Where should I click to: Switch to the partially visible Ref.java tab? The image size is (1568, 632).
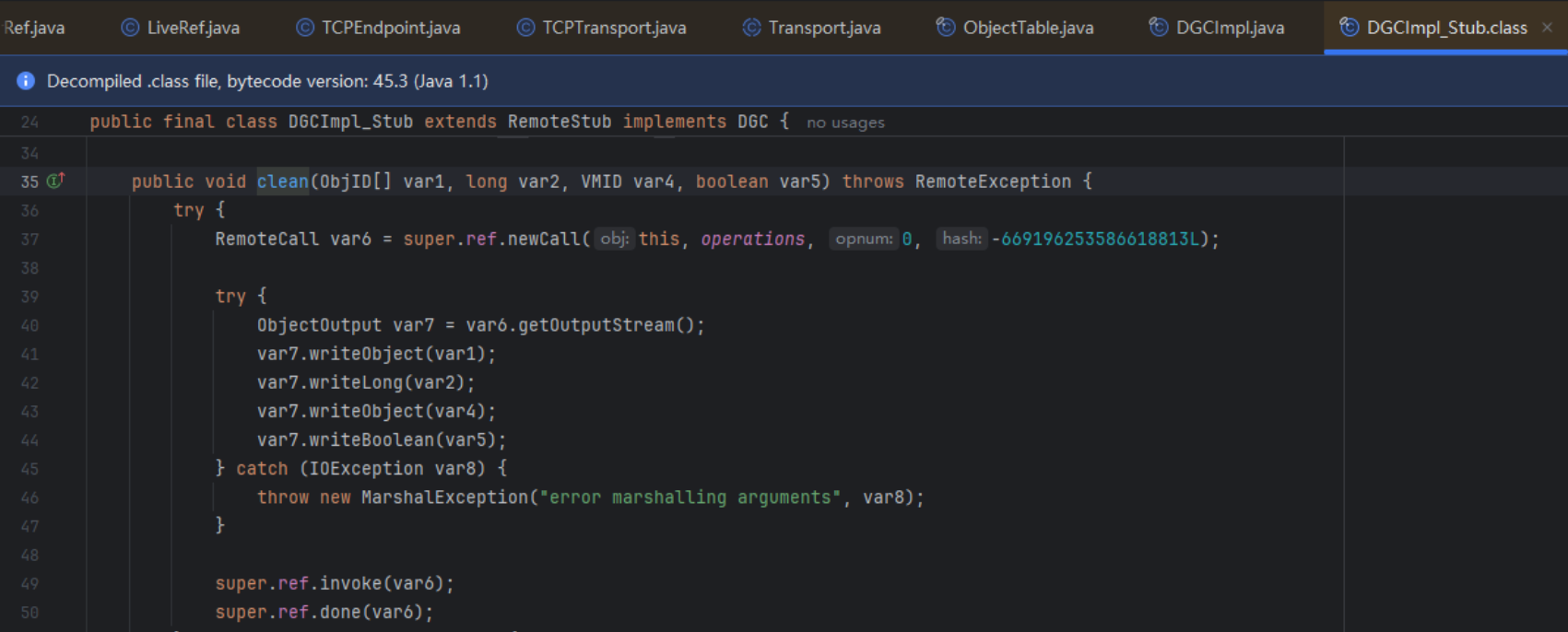[34, 28]
